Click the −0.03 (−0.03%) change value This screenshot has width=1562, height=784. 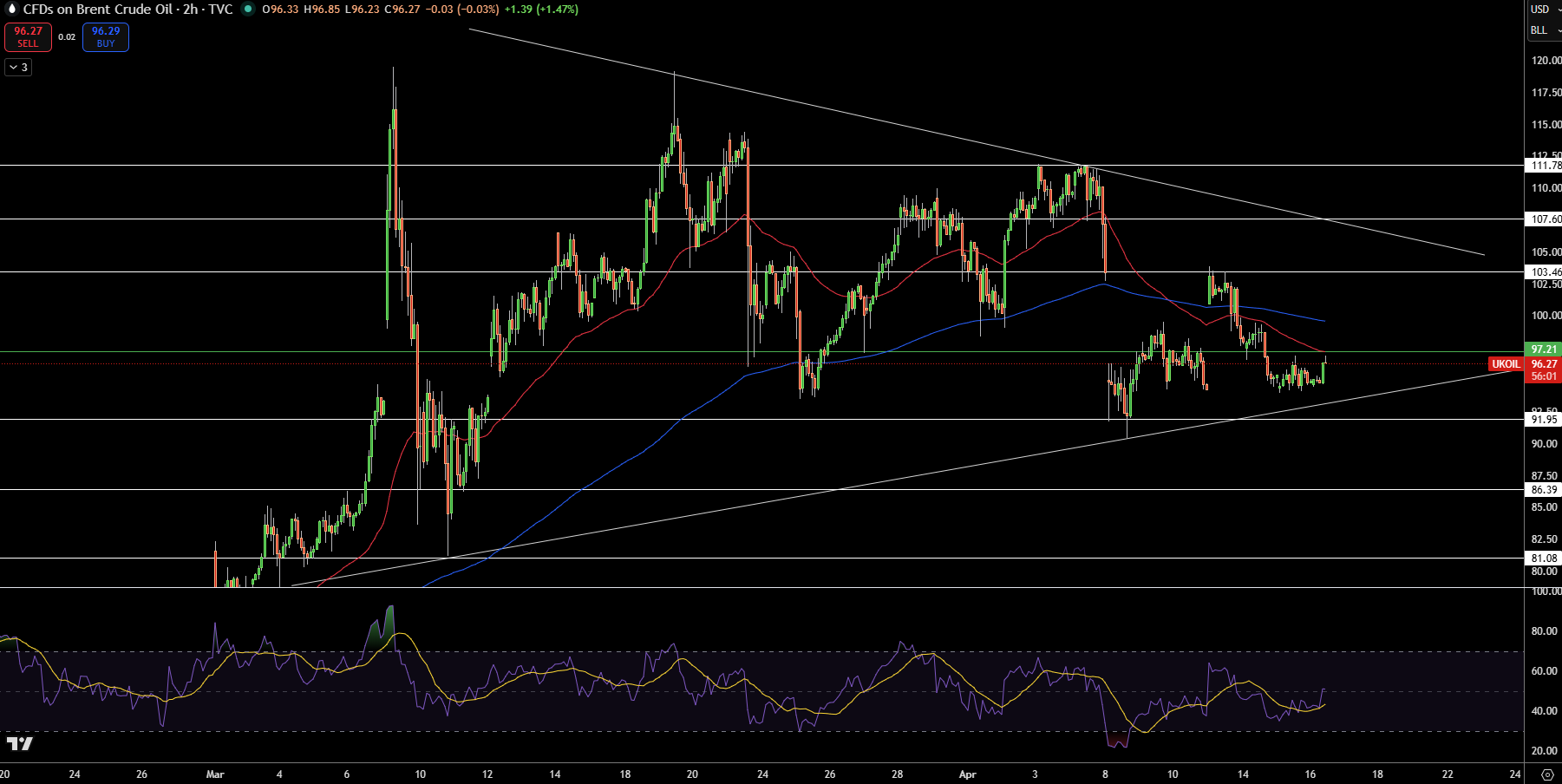(462, 10)
